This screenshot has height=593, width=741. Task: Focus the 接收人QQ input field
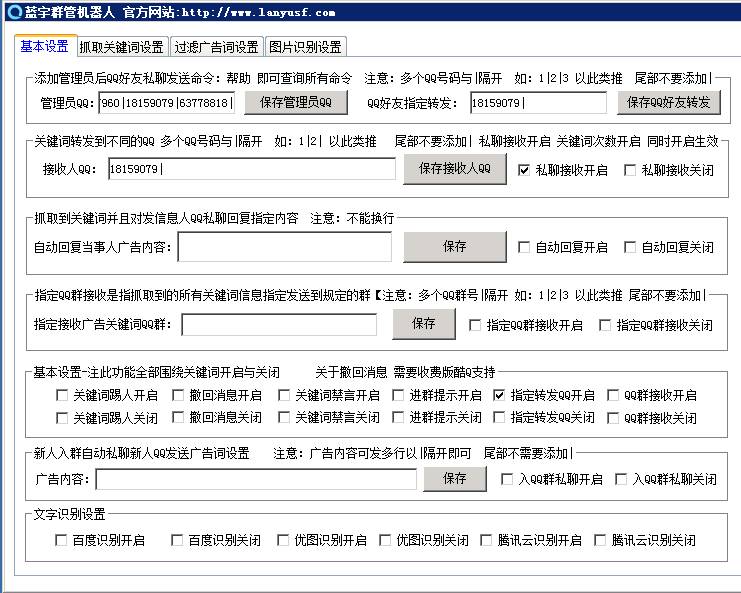pos(252,169)
